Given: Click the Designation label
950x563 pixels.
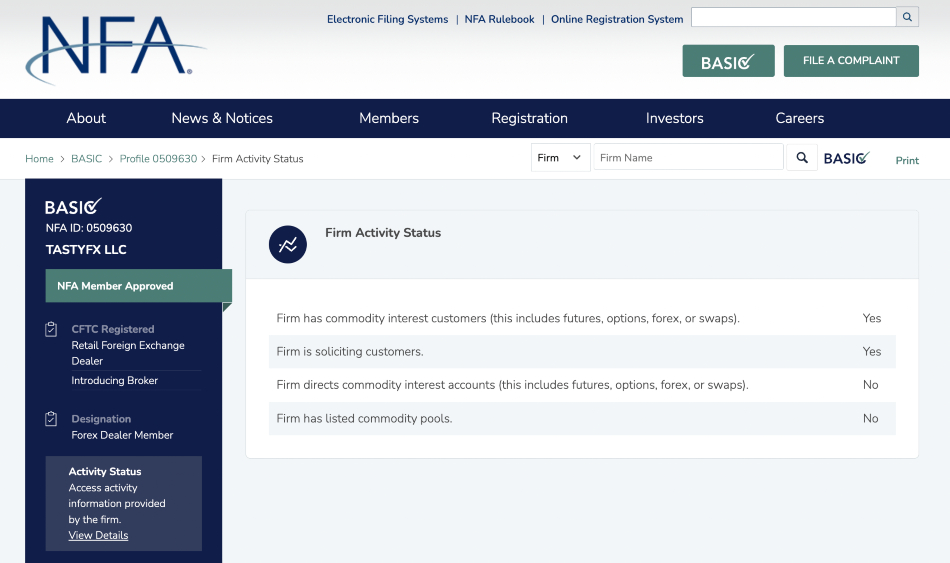Looking at the screenshot, I should [101, 419].
